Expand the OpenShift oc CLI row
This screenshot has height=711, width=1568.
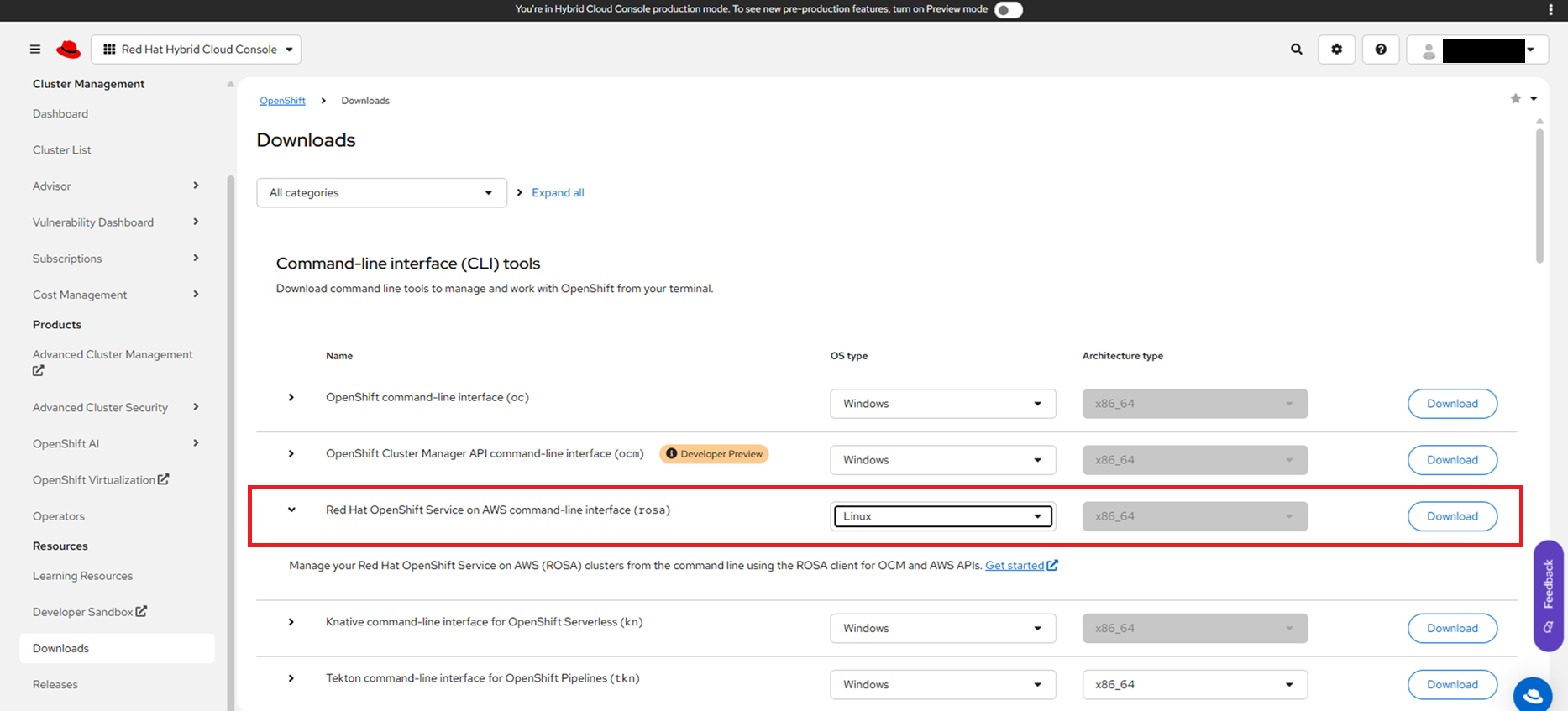(291, 398)
